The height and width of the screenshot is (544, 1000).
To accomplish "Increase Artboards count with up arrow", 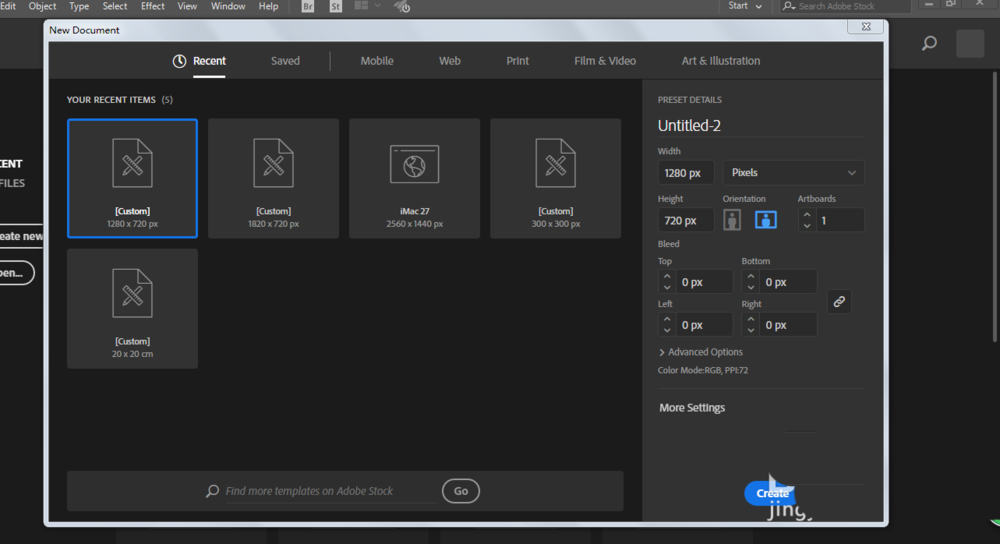I will pos(807,215).
